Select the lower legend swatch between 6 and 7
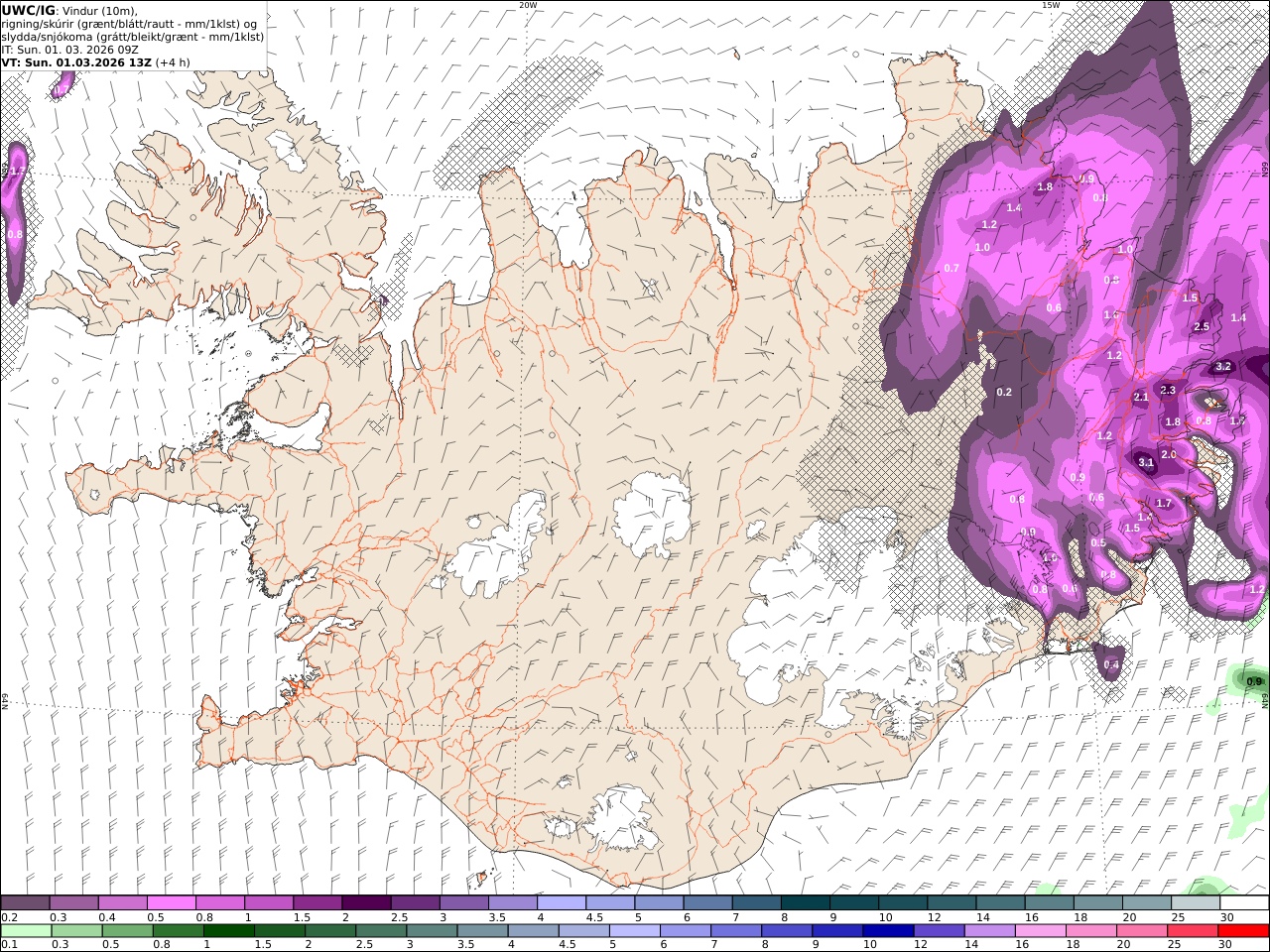 click(685, 930)
